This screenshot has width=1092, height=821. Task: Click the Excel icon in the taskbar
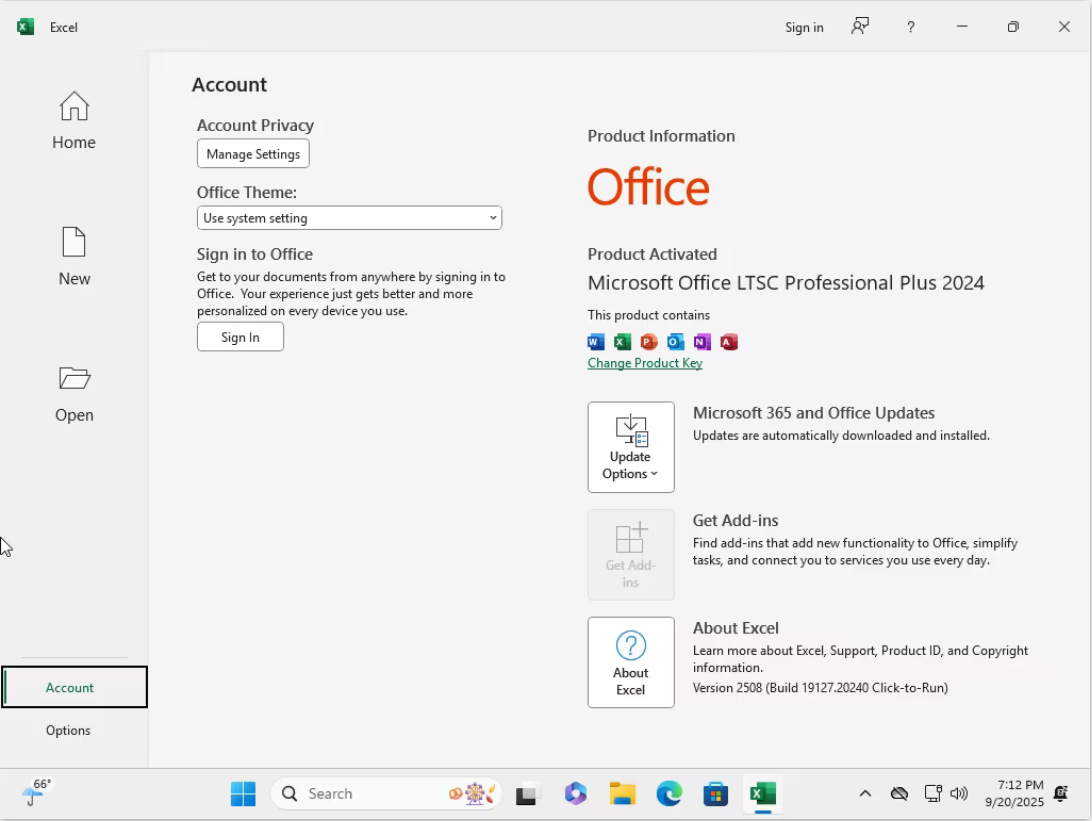point(763,794)
